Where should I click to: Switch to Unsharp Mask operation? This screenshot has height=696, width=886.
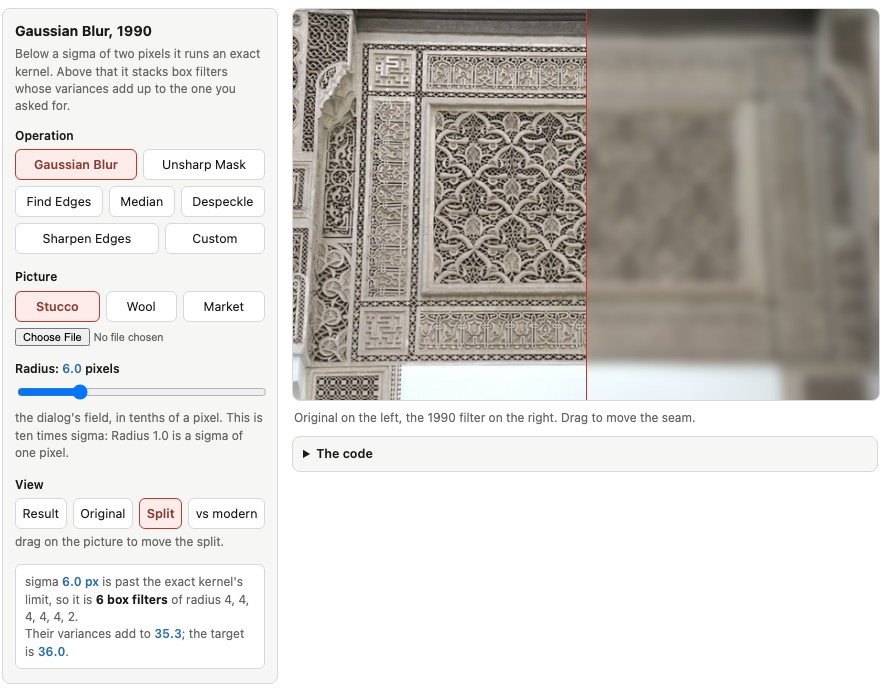(x=203, y=164)
